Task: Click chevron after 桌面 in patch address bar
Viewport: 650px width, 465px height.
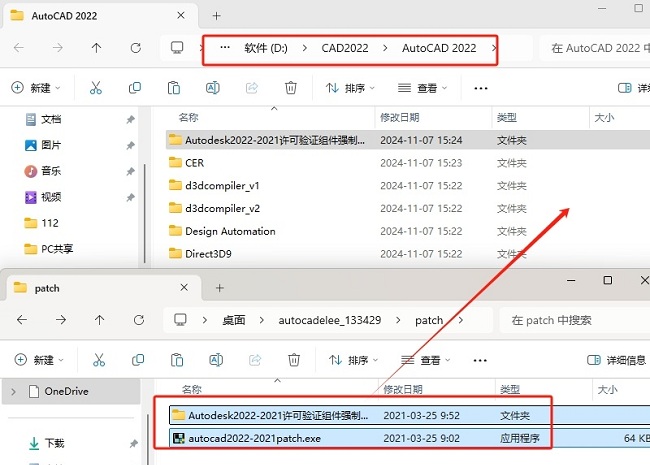Action: 262,320
